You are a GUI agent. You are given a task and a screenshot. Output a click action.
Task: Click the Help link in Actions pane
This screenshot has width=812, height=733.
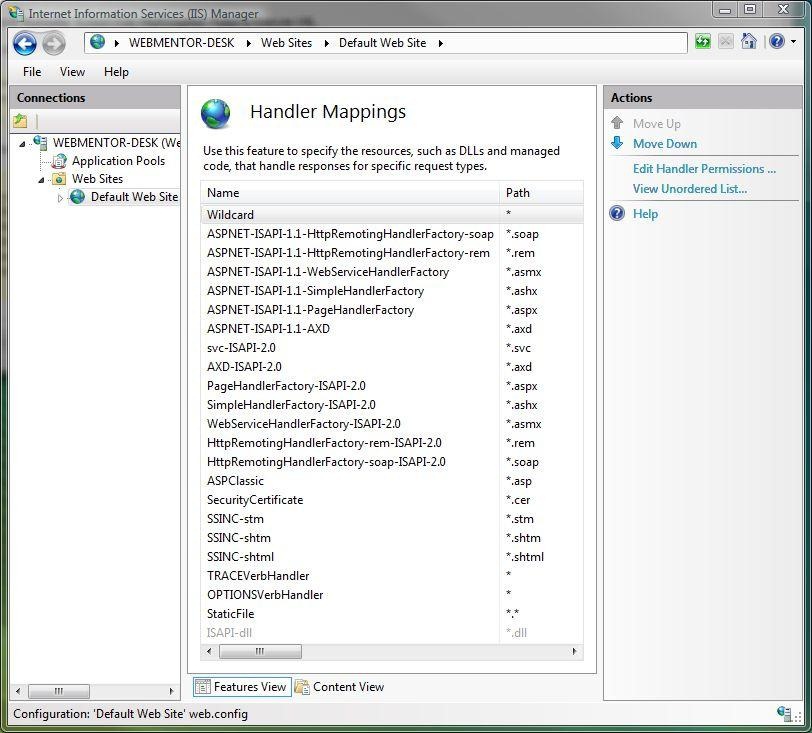point(645,214)
